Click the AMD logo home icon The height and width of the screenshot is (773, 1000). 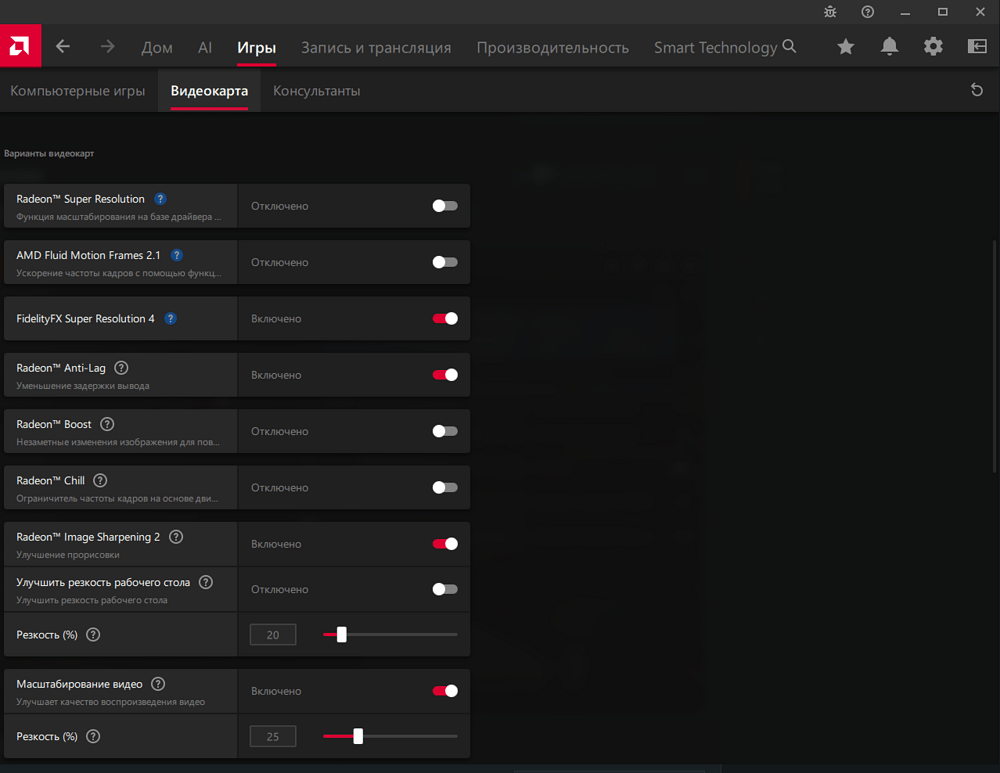click(20, 46)
